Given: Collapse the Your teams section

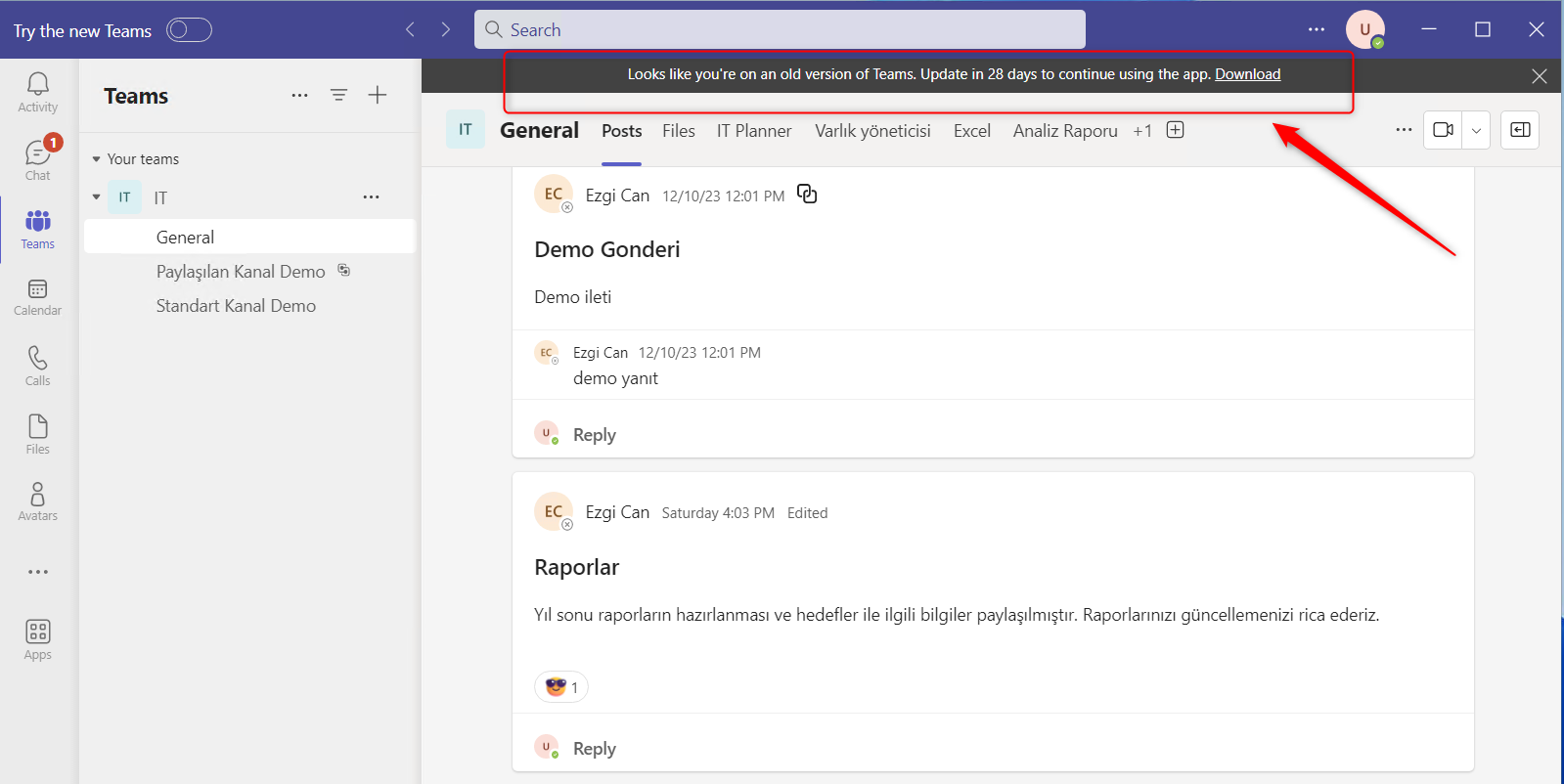Looking at the screenshot, I should [96, 159].
